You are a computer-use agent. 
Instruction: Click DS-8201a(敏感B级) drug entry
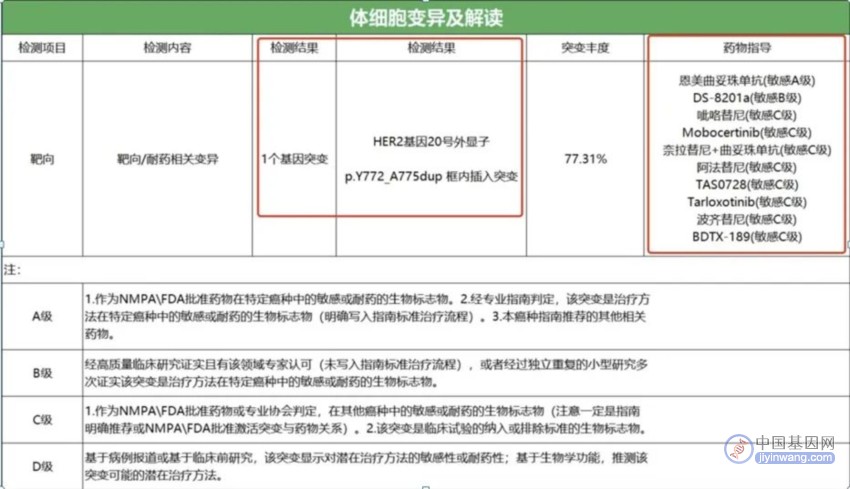point(747,98)
